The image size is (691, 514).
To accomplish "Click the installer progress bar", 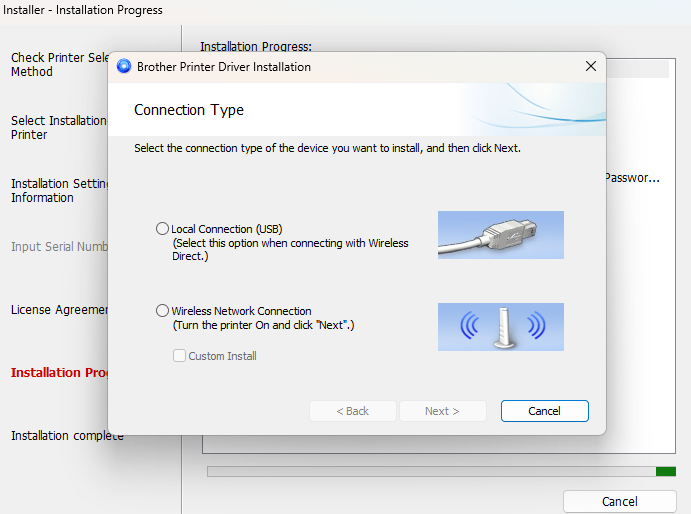I will pos(441,471).
